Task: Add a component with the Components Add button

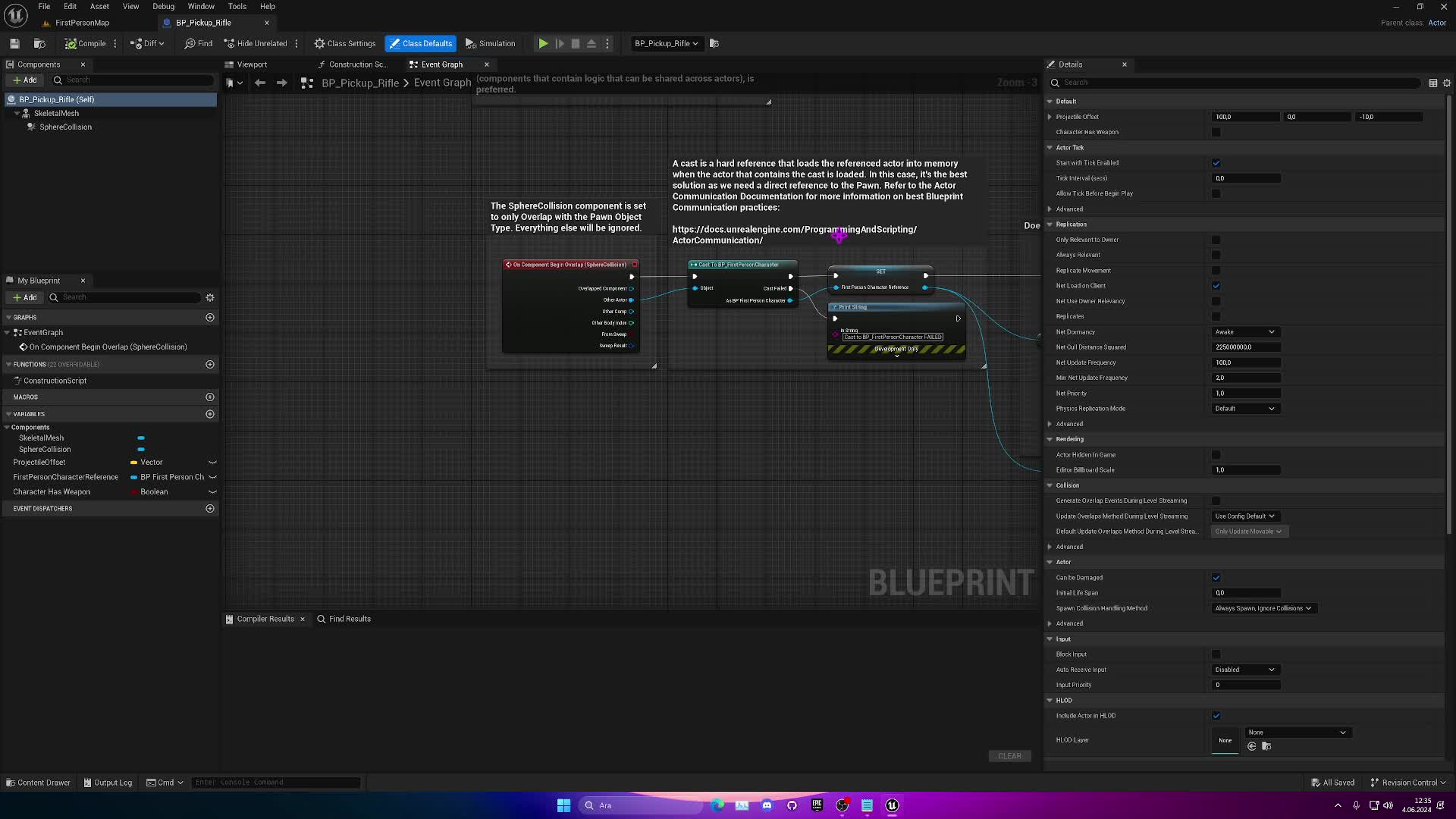Action: [24, 80]
